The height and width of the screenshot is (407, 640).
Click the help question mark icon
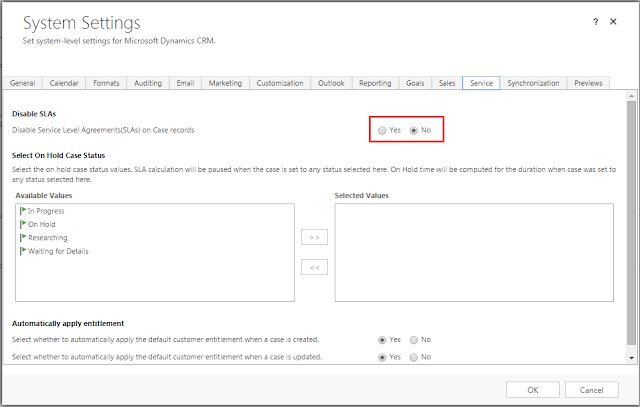tap(596, 21)
